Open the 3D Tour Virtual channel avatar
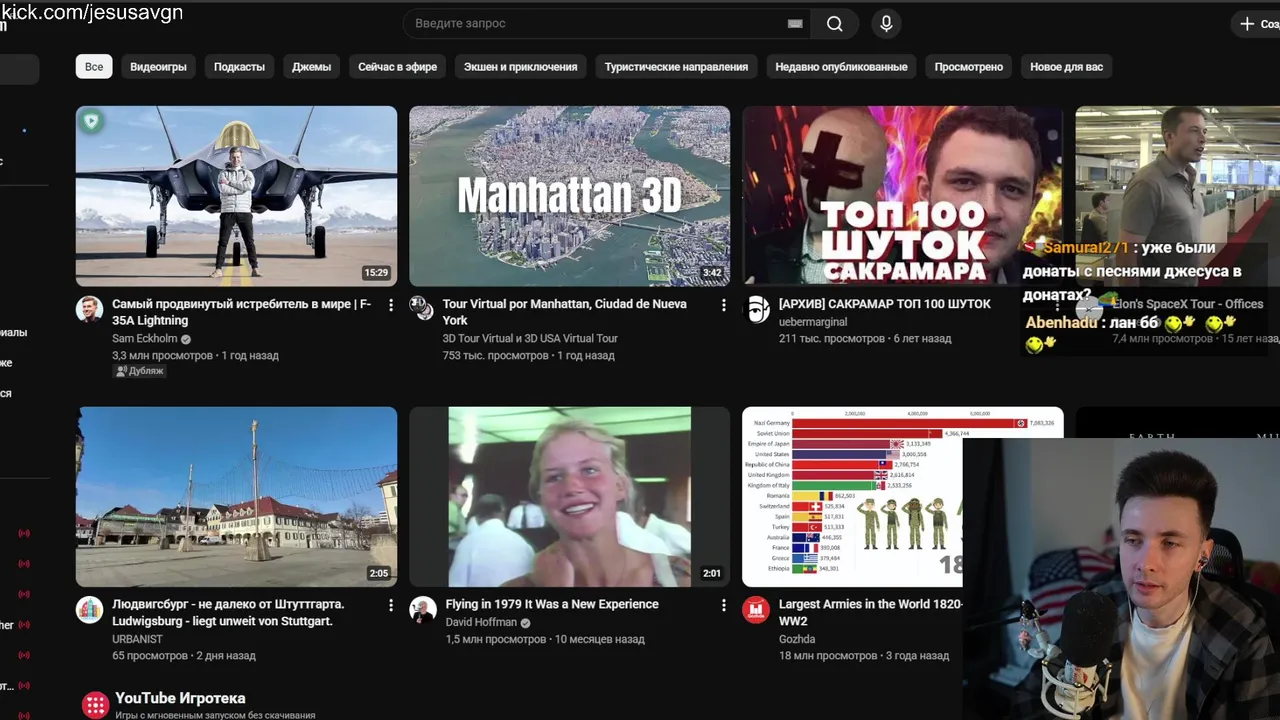This screenshot has height=720, width=1280. click(x=423, y=309)
